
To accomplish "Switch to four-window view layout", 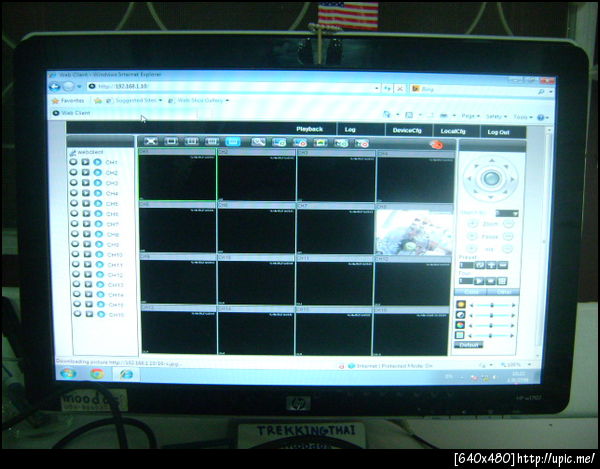I will [192, 142].
